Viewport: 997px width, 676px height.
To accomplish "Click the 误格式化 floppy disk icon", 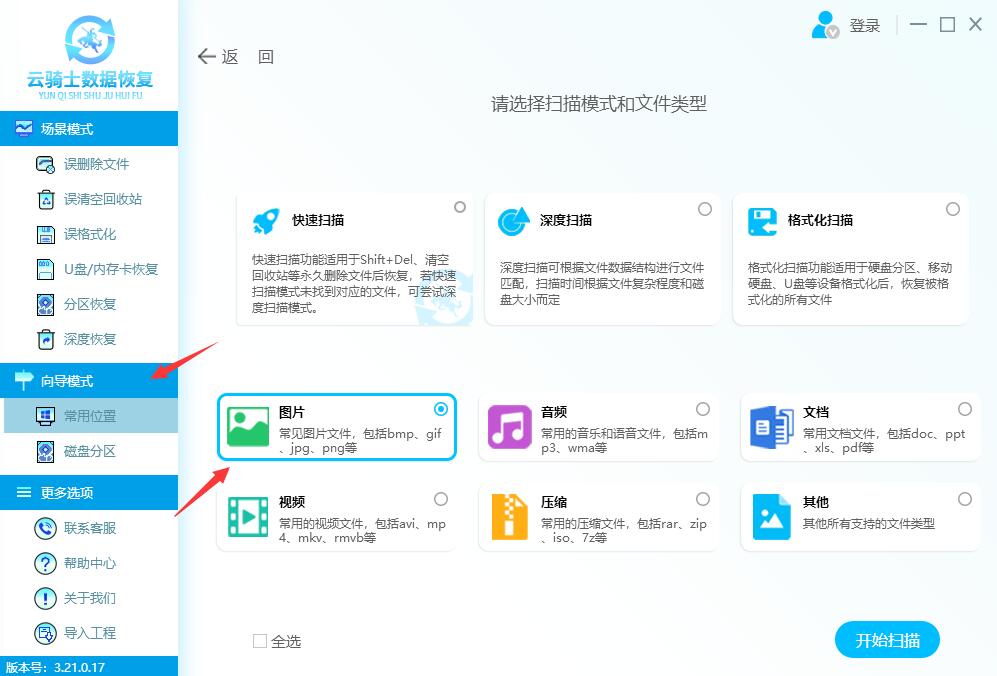I will point(46,235).
